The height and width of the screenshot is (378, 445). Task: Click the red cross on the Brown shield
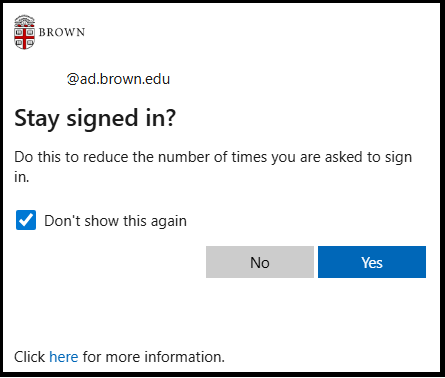tap(24, 37)
